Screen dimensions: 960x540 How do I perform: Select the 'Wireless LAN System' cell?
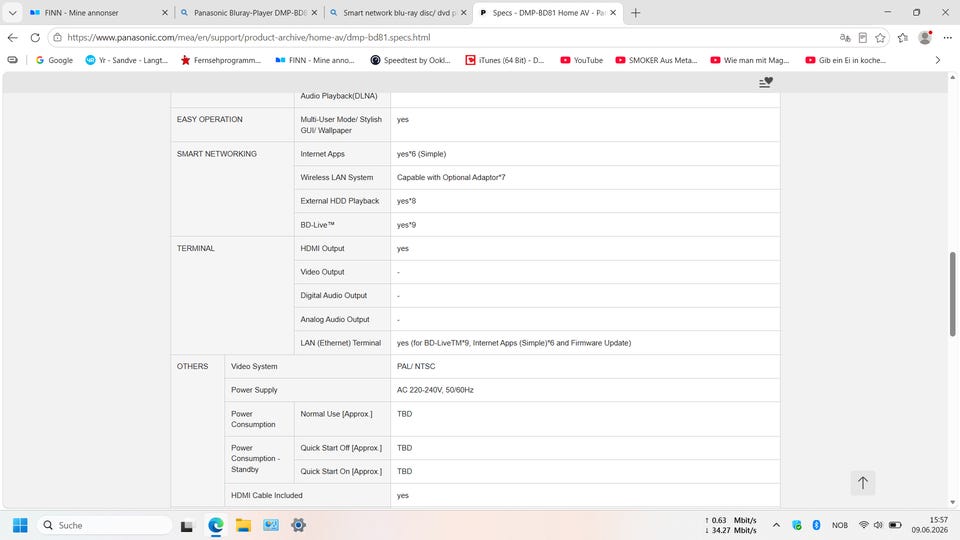click(x=342, y=178)
